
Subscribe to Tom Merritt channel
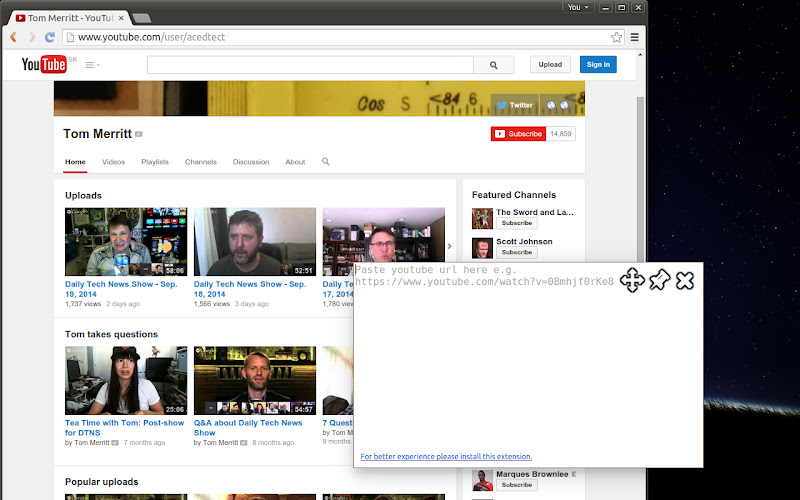(x=518, y=134)
